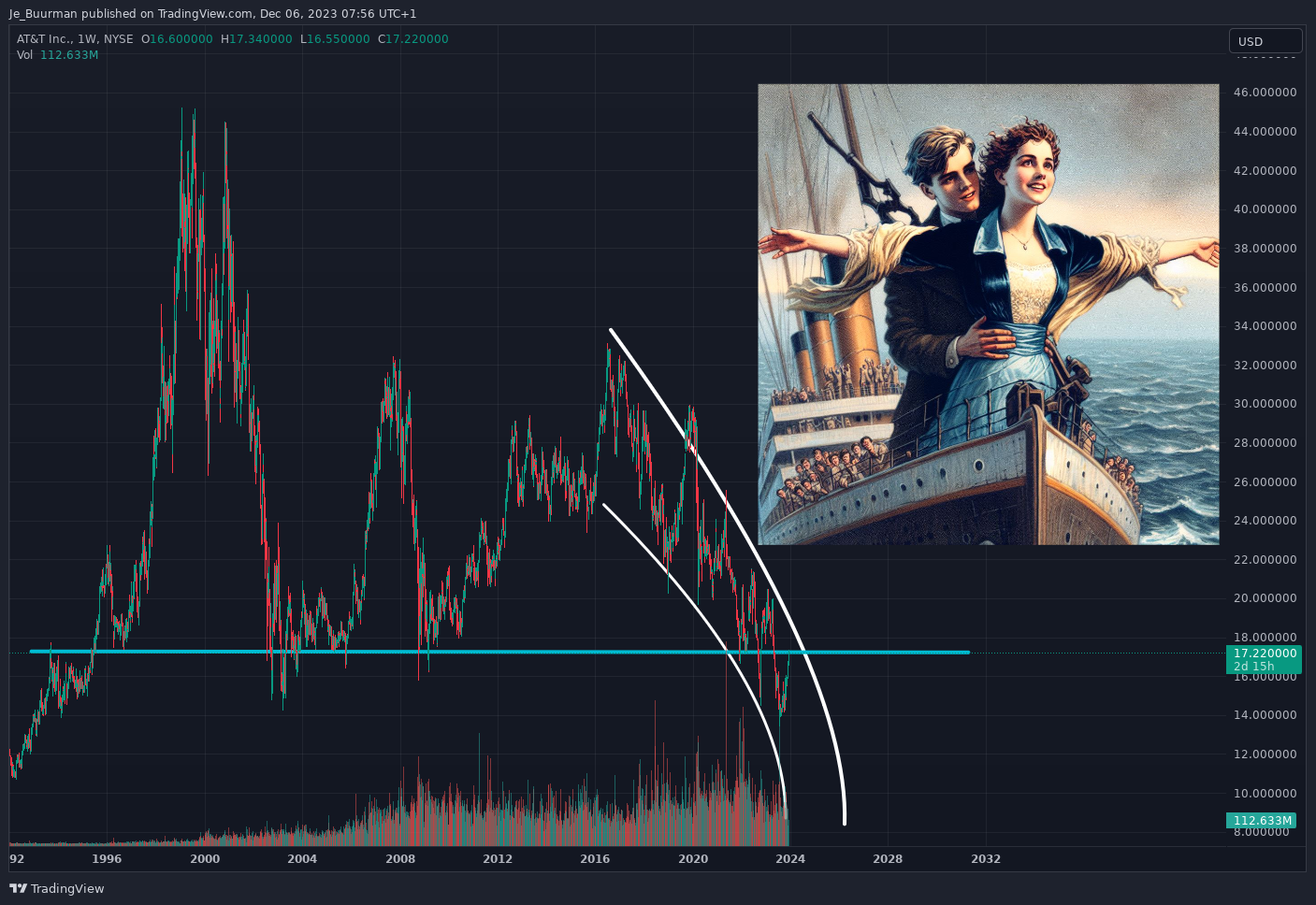Open the USD currency selector

tap(1265, 41)
